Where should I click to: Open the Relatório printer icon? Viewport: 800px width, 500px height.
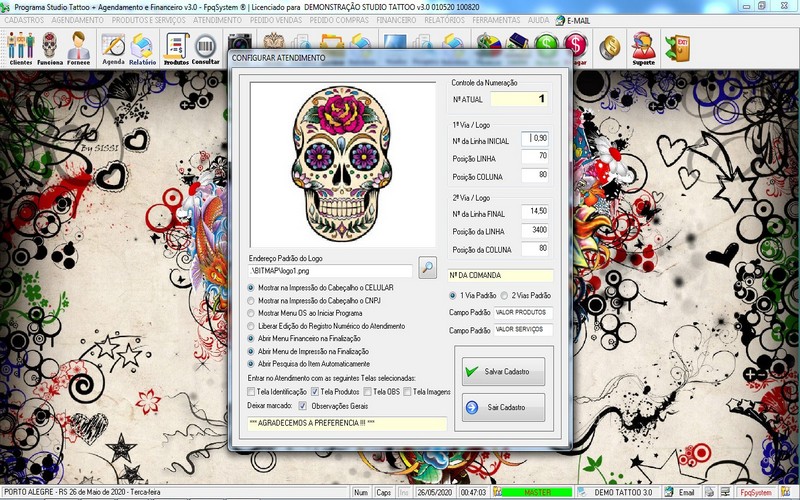pyautogui.click(x=142, y=48)
